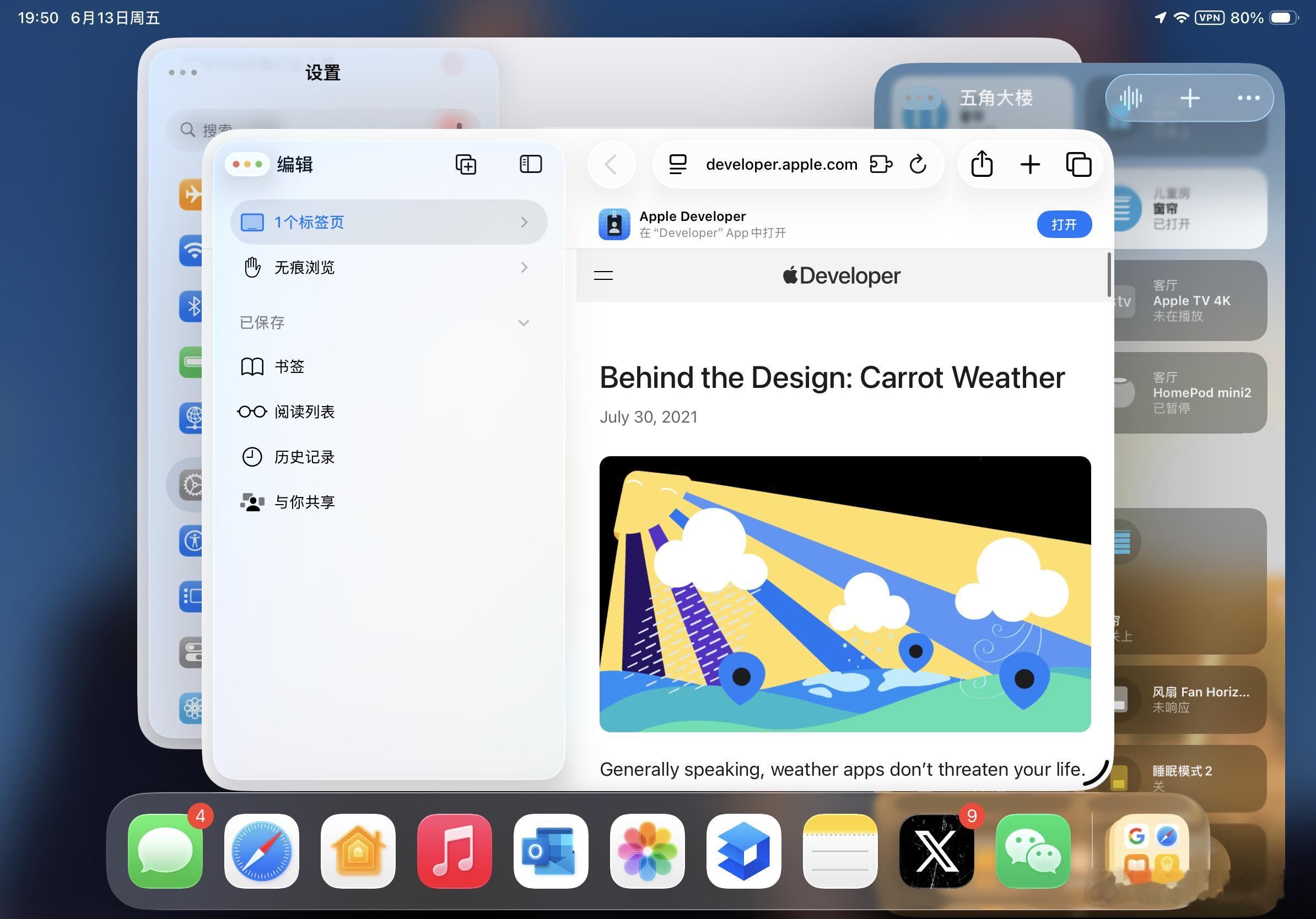The image size is (1316, 919).
Task: Toggle 客厅 HomePod mini2 tile in Home
Action: point(1190,392)
